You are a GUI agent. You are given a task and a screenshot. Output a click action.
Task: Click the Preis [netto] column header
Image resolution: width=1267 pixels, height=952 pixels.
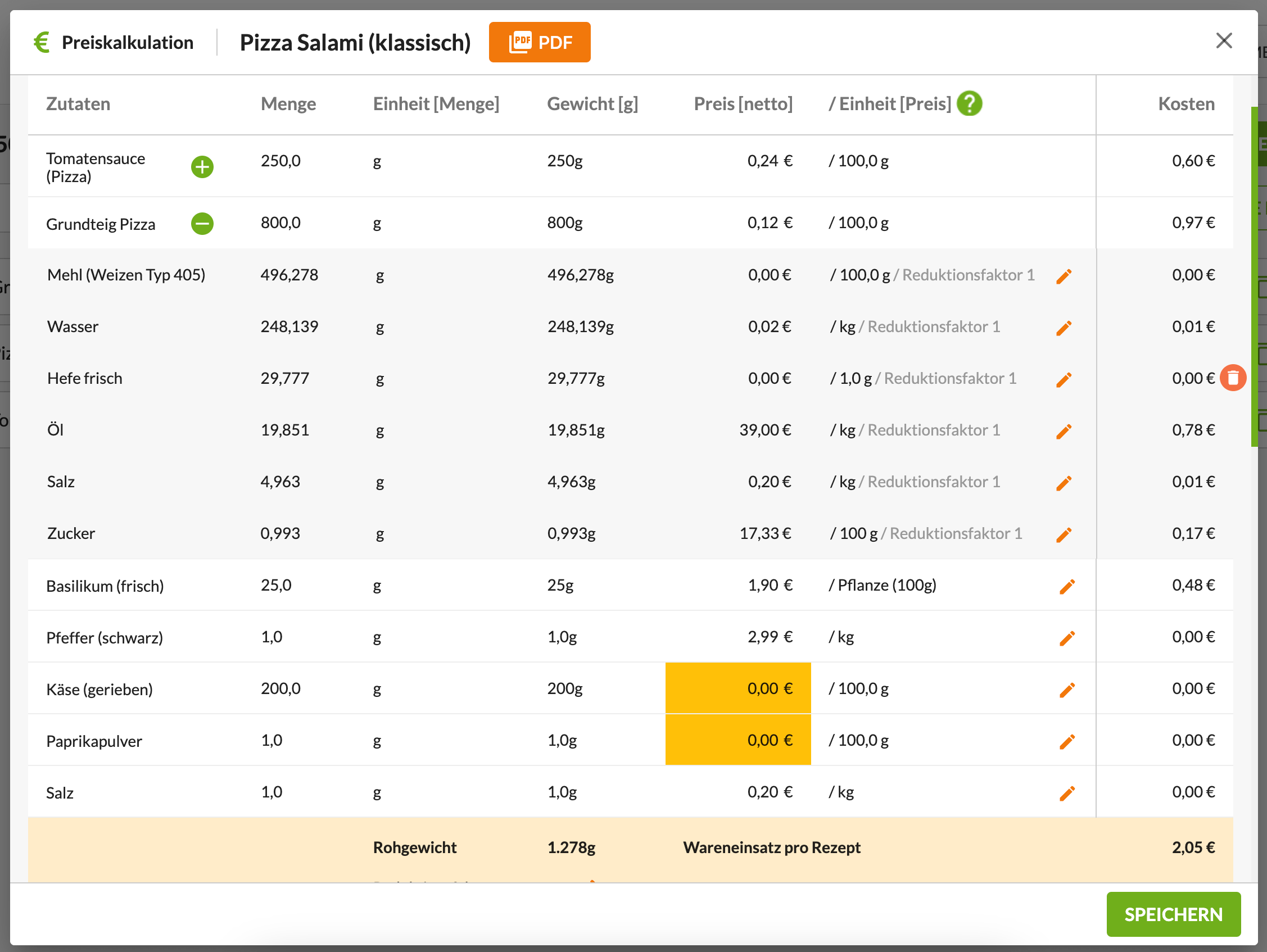743,103
